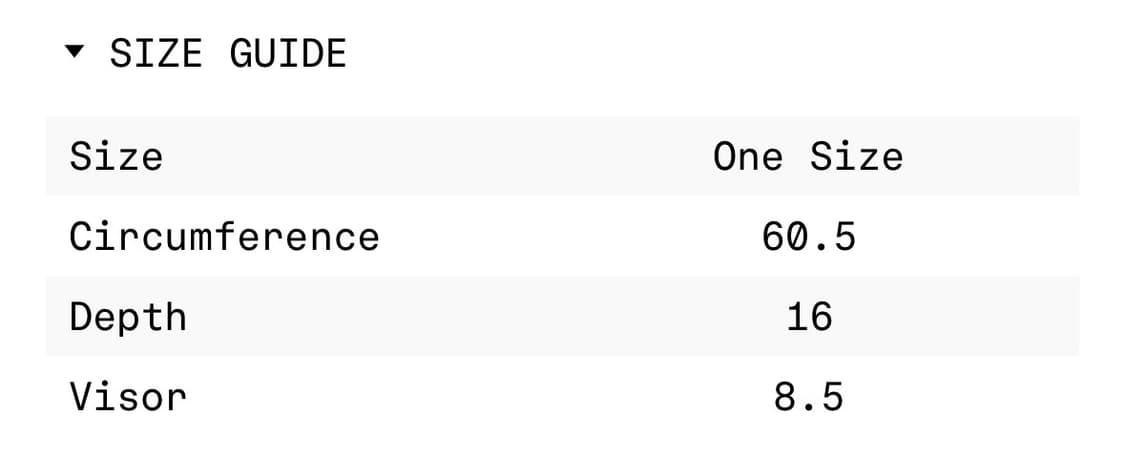1125x455 pixels.
Task: Select the Visor row label
Action: coord(128,397)
